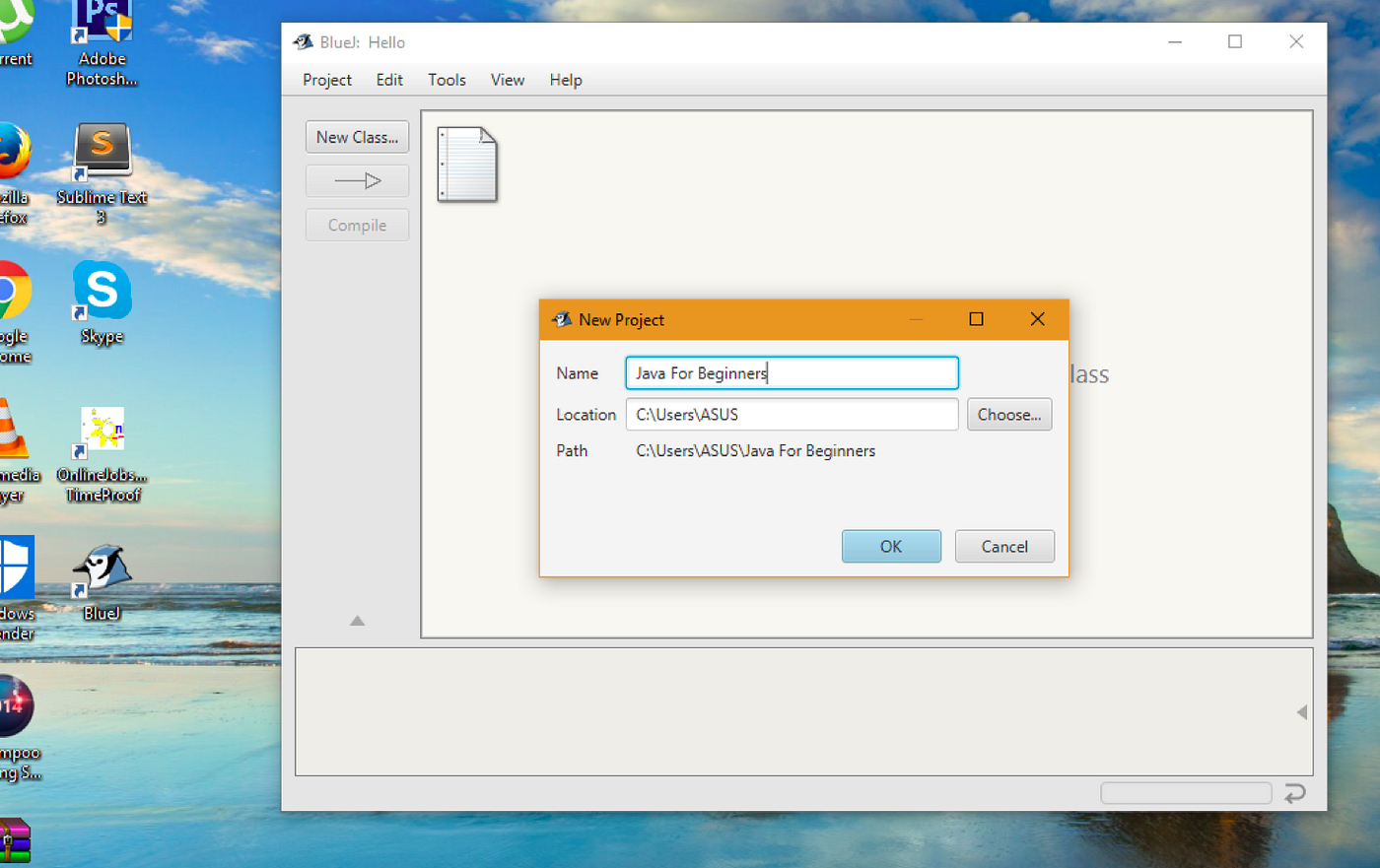Open the Project menu
The width and height of the screenshot is (1380, 868).
coord(326,80)
